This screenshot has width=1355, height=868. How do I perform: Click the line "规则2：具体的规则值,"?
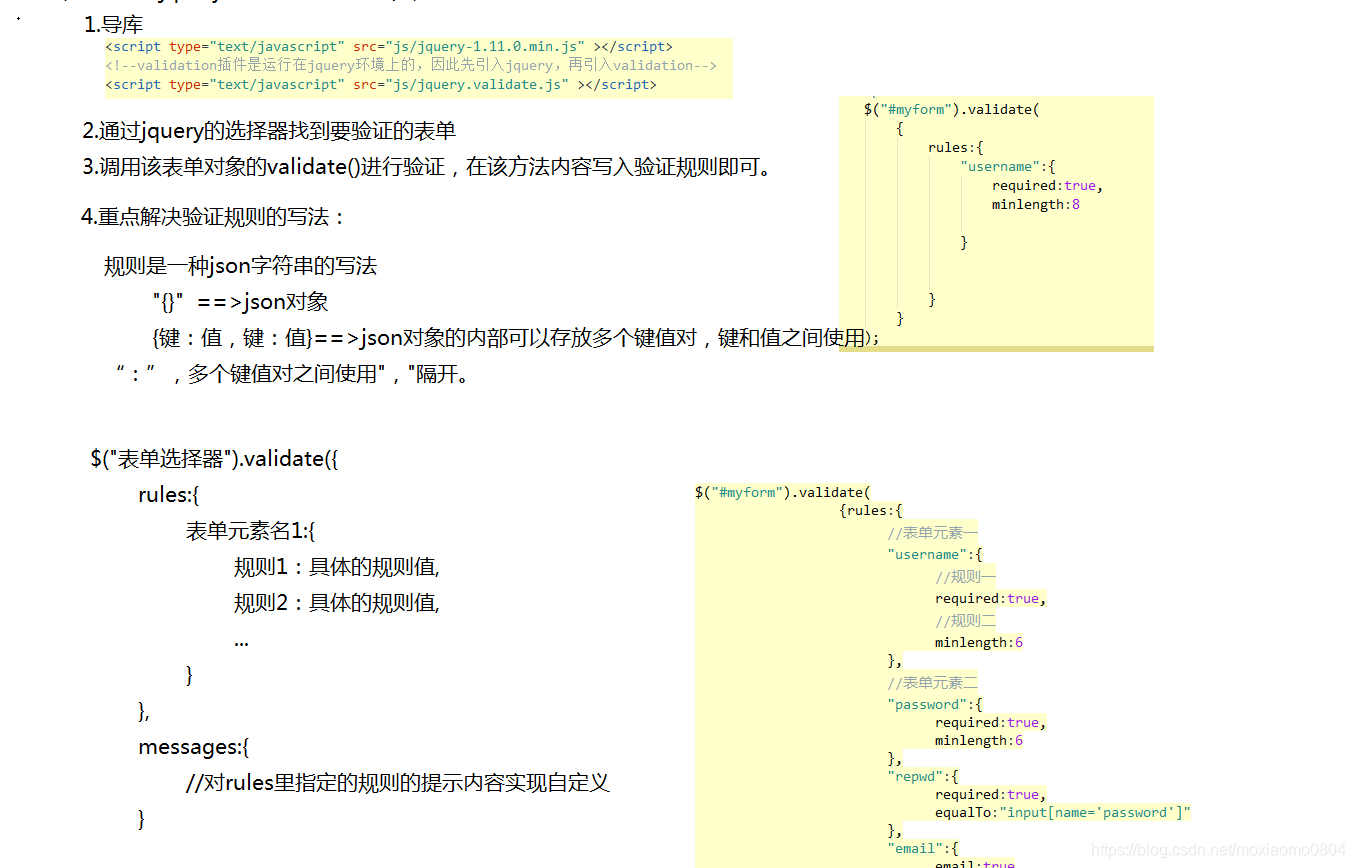tap(337, 603)
